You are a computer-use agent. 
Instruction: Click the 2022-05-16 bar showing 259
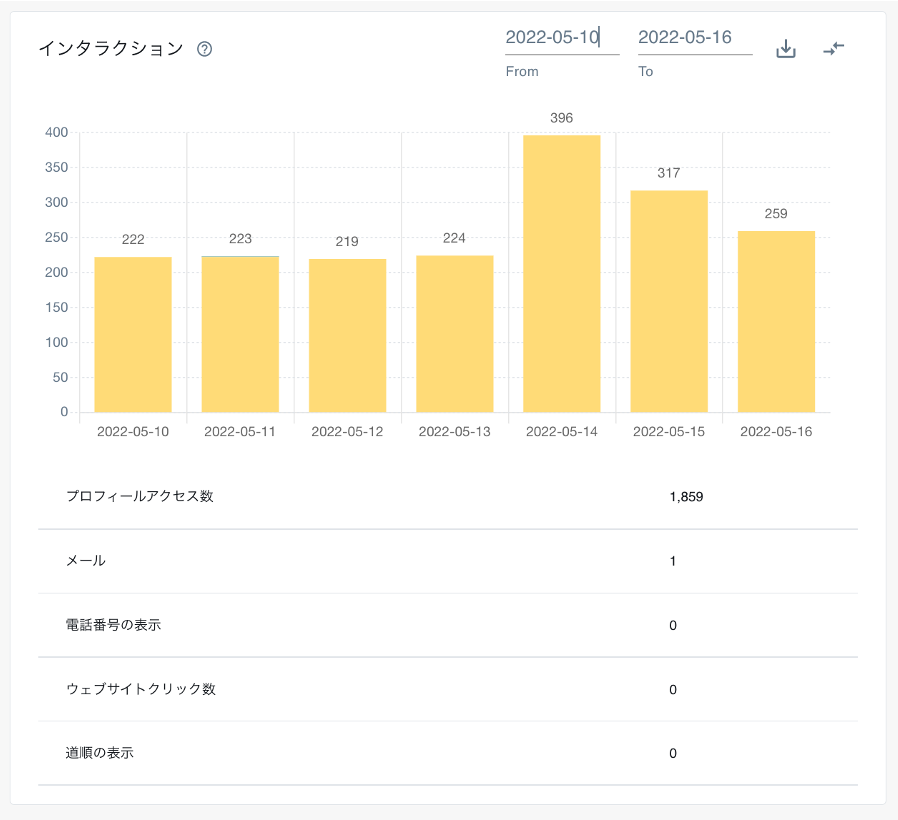[776, 321]
